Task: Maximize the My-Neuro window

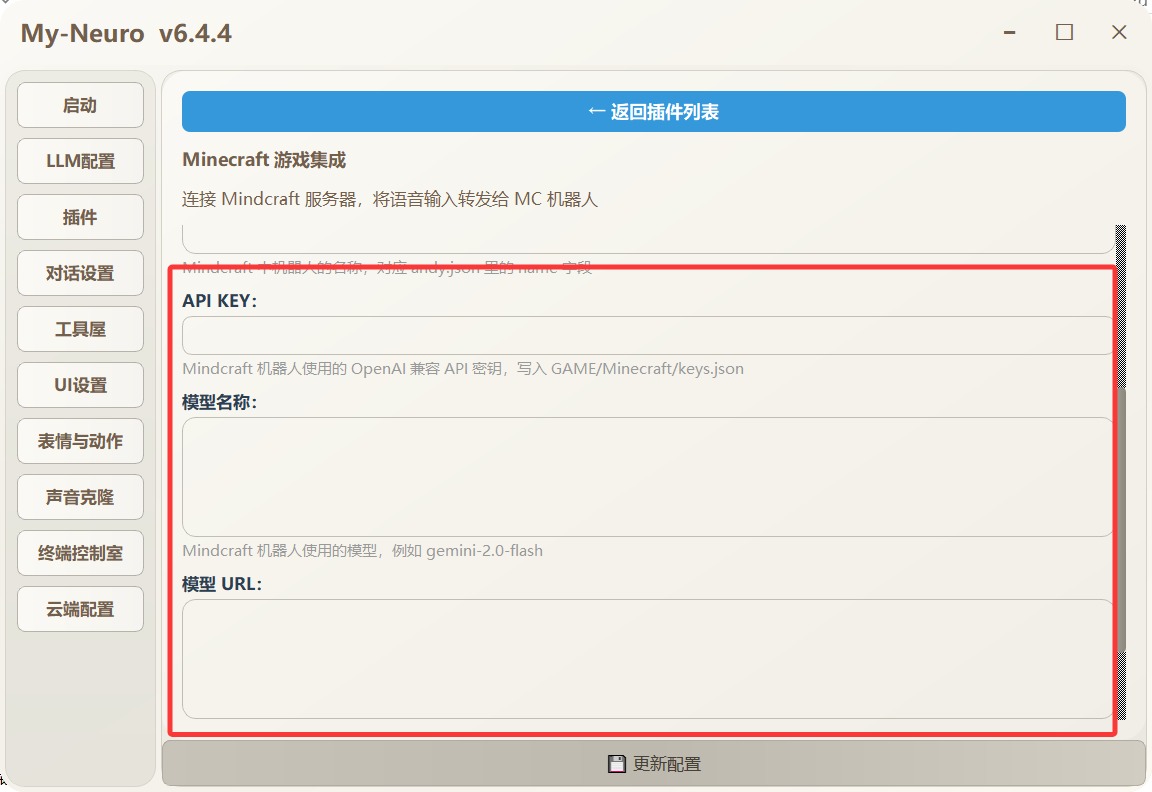Action: (1064, 33)
